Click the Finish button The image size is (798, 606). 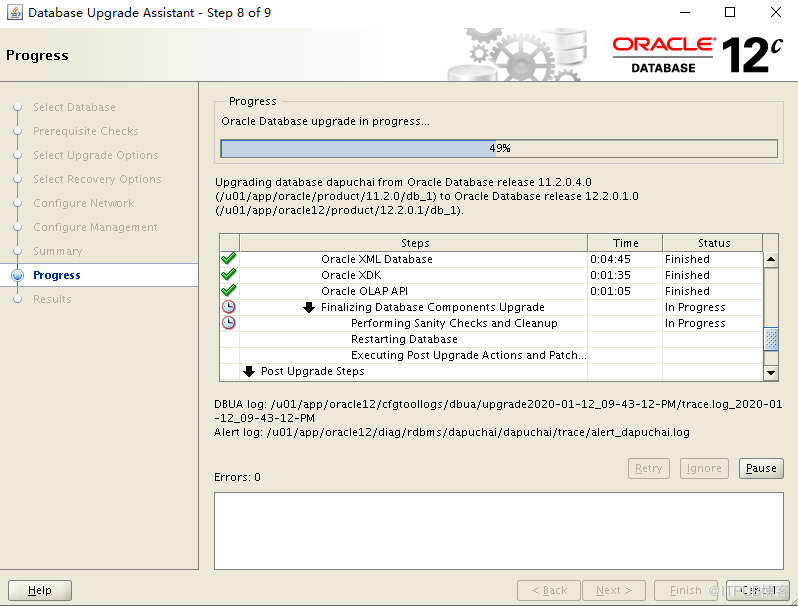pos(686,590)
